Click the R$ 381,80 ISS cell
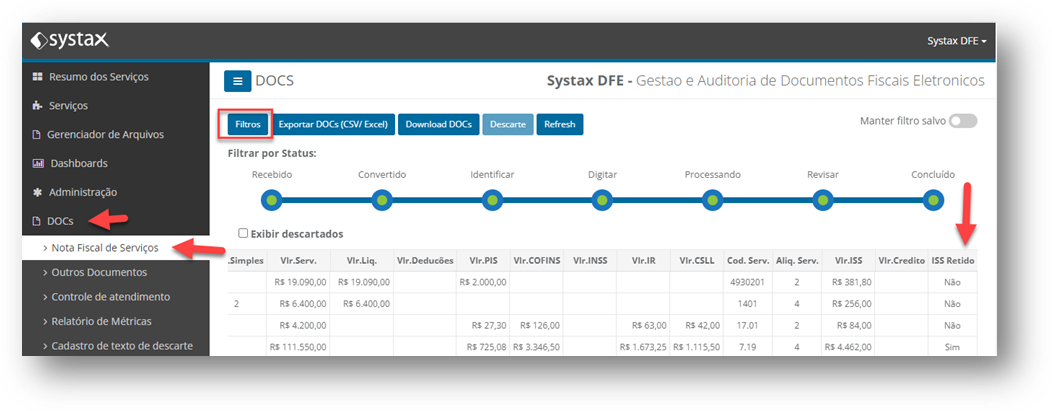Screen dimensions: 1052x411 [x=849, y=282]
